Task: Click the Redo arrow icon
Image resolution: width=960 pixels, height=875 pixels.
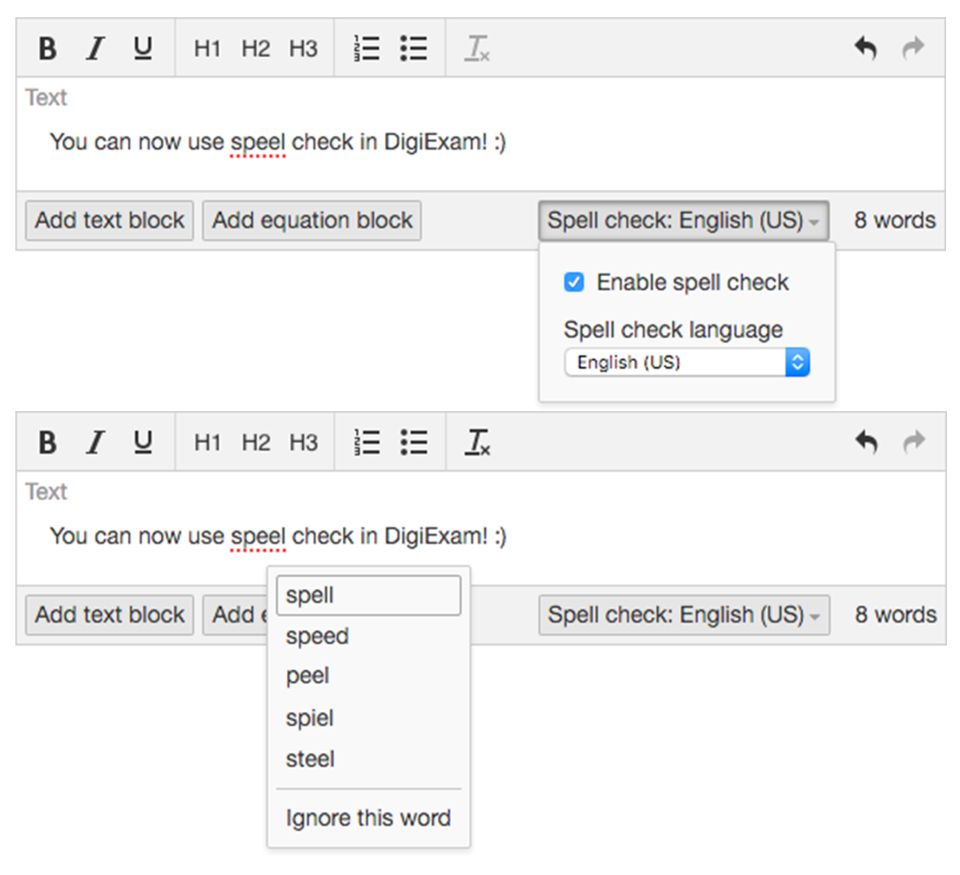Action: click(912, 47)
